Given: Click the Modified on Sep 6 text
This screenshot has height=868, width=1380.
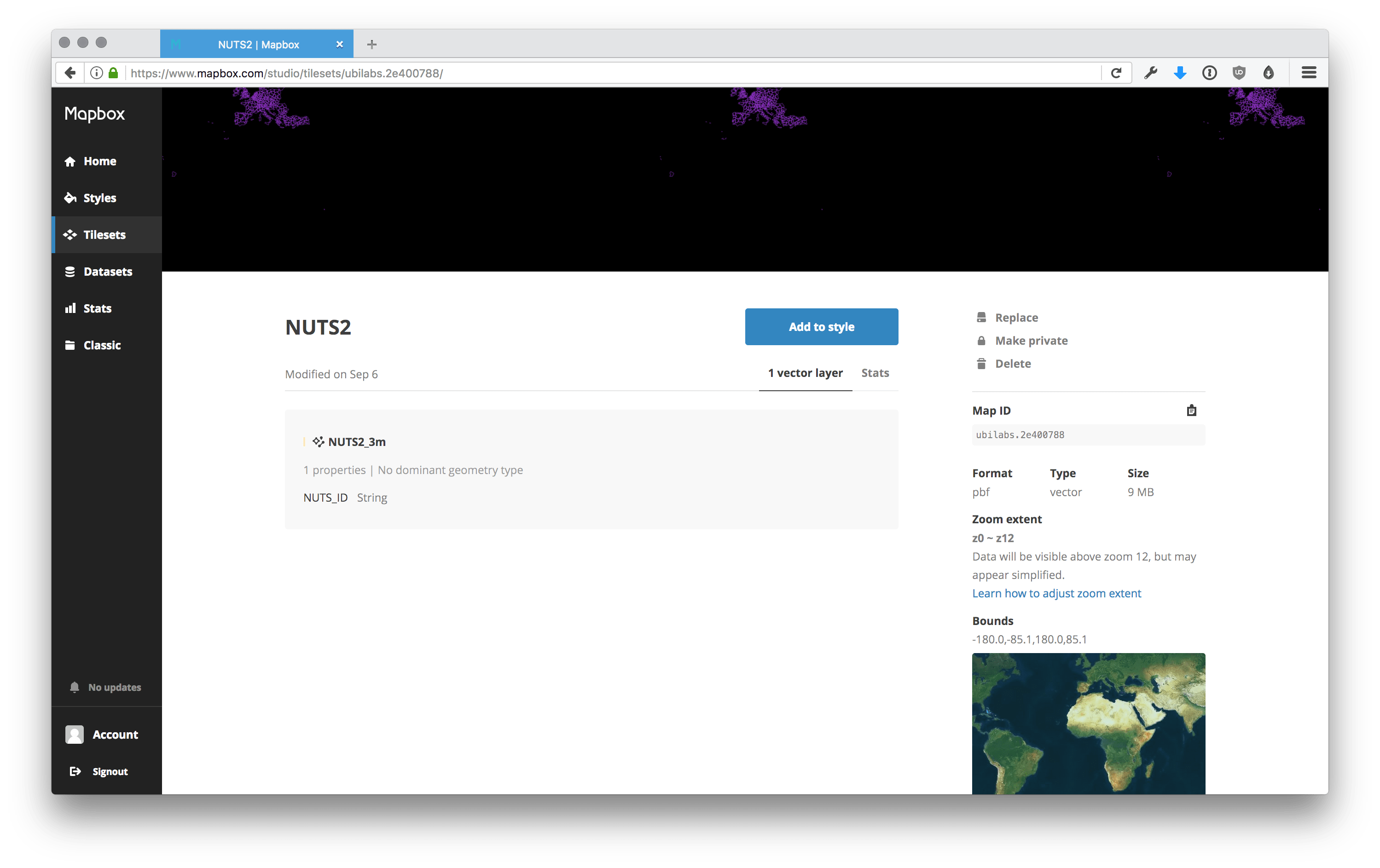Looking at the screenshot, I should (331, 374).
